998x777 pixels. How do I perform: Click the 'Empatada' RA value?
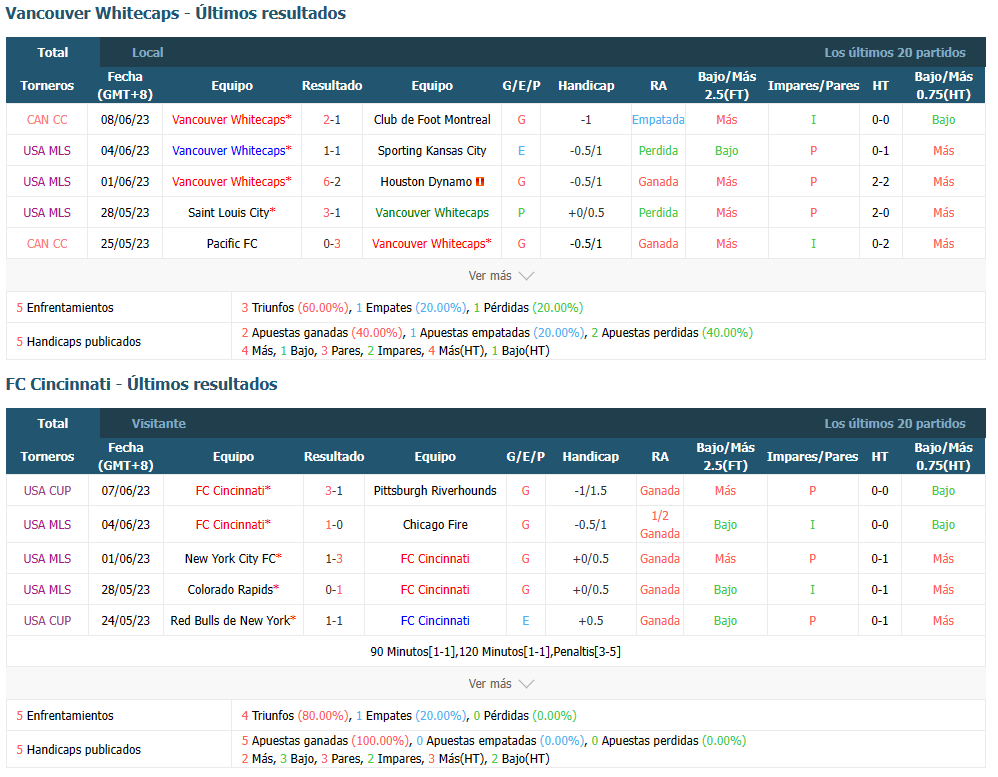click(x=658, y=120)
